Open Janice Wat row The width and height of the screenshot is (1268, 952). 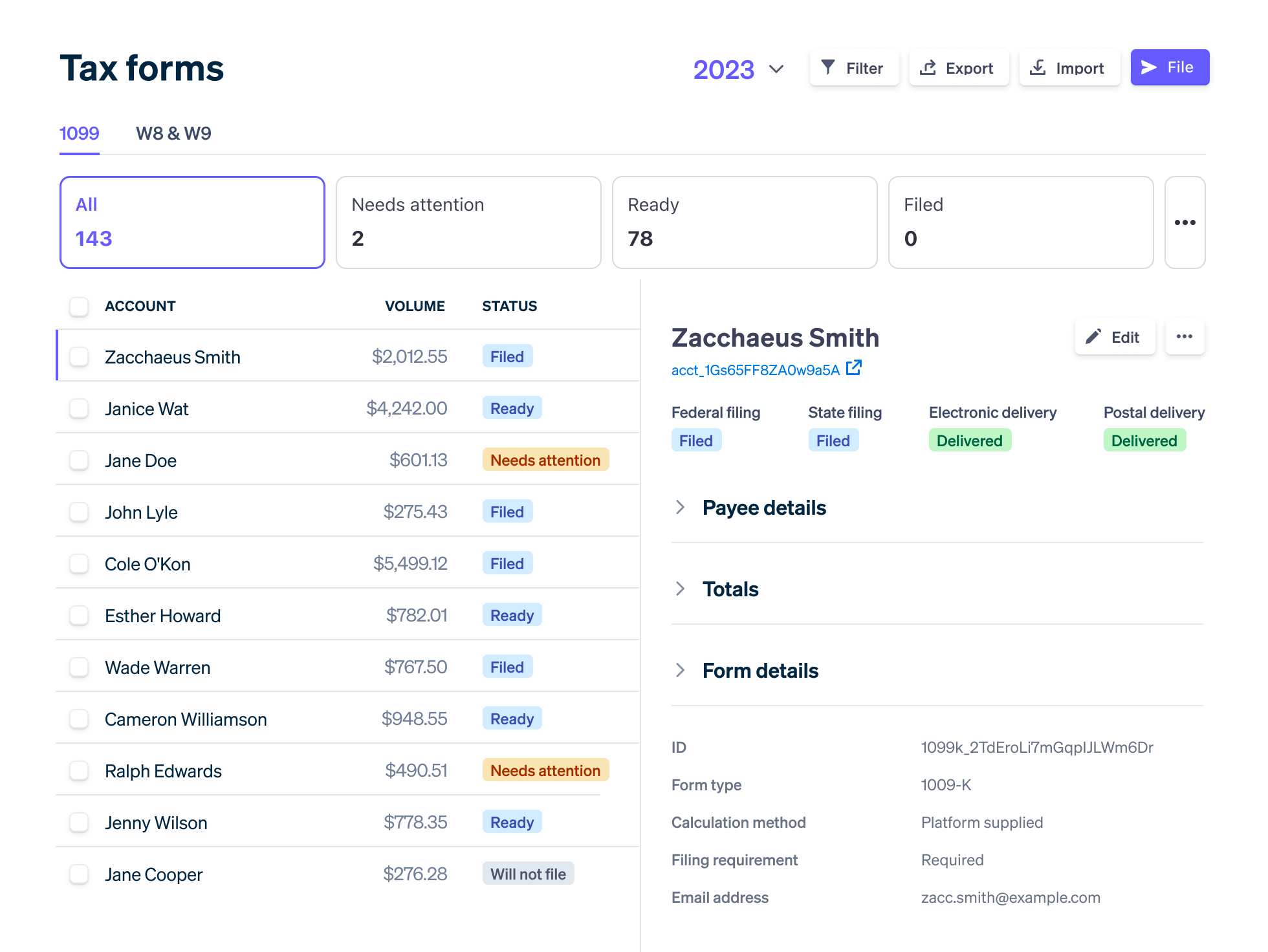point(348,408)
